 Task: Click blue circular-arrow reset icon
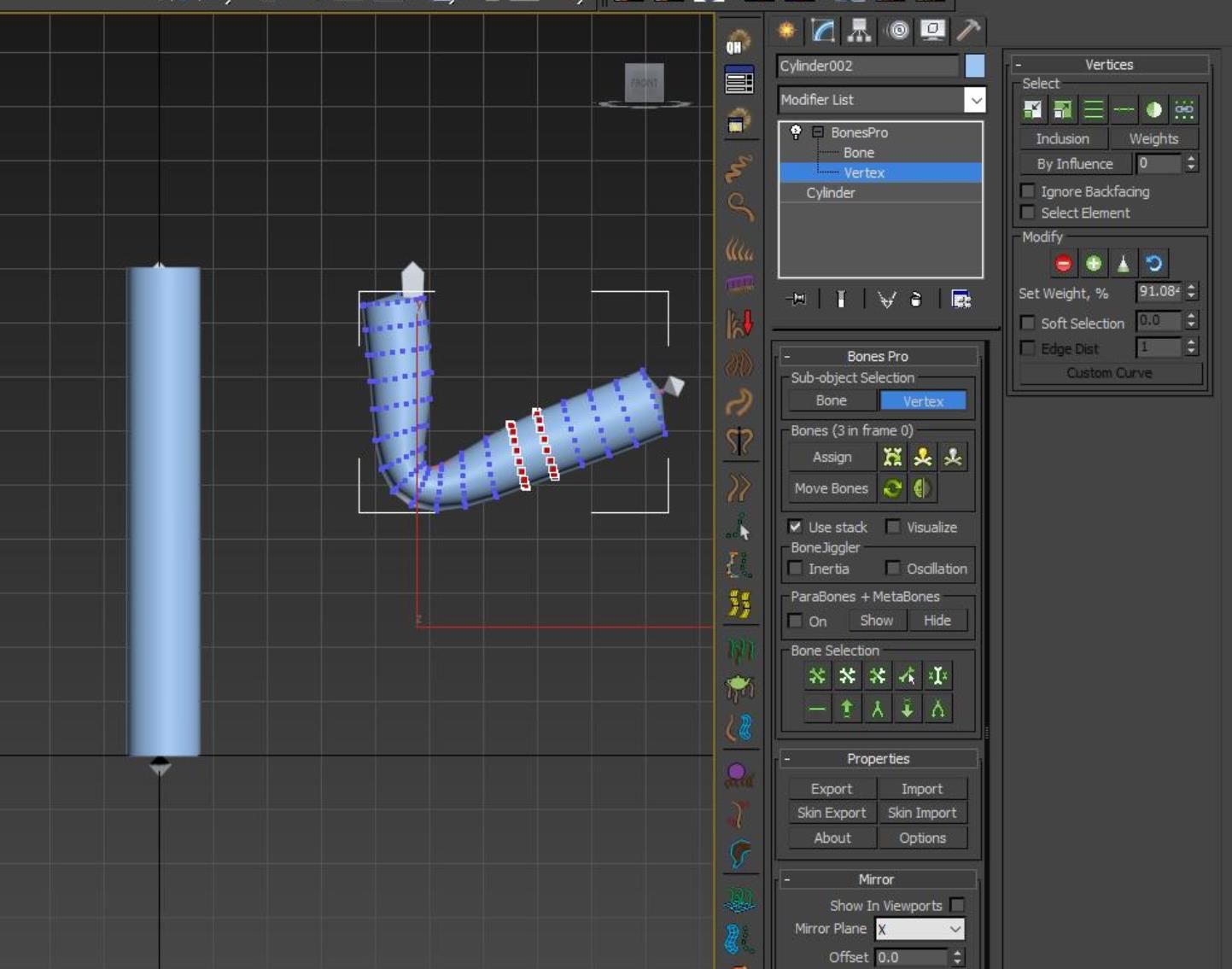coord(1154,264)
